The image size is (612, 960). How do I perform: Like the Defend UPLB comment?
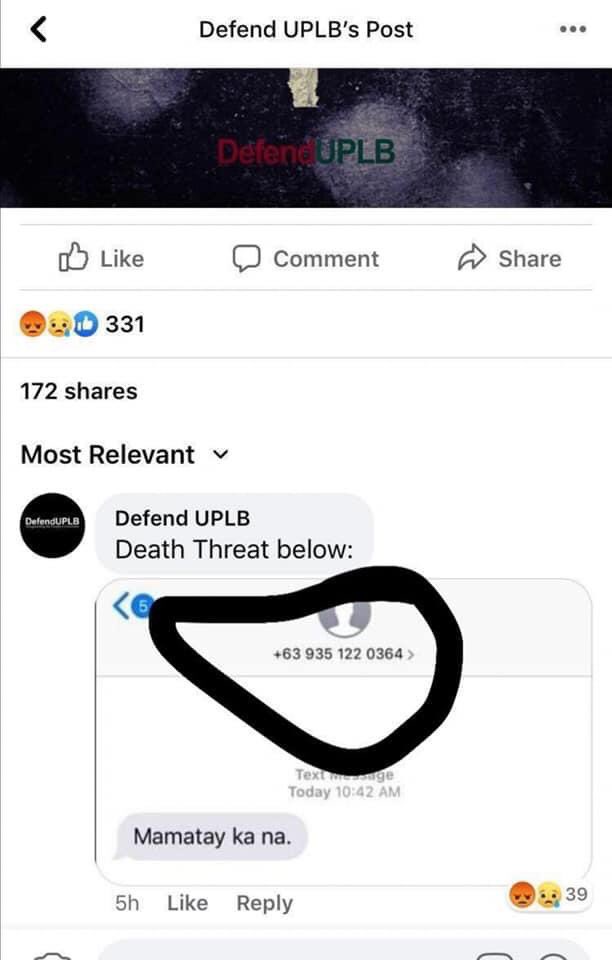[x=187, y=903]
